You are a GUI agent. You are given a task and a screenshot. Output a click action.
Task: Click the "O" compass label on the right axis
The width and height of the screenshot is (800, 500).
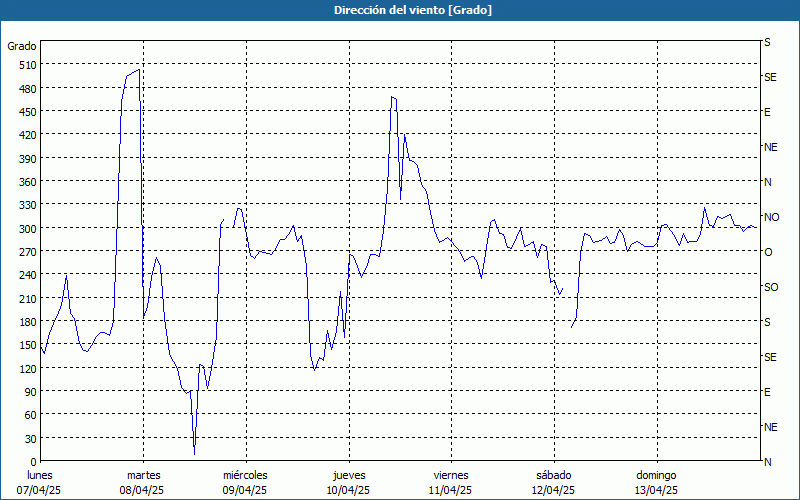tap(768, 252)
